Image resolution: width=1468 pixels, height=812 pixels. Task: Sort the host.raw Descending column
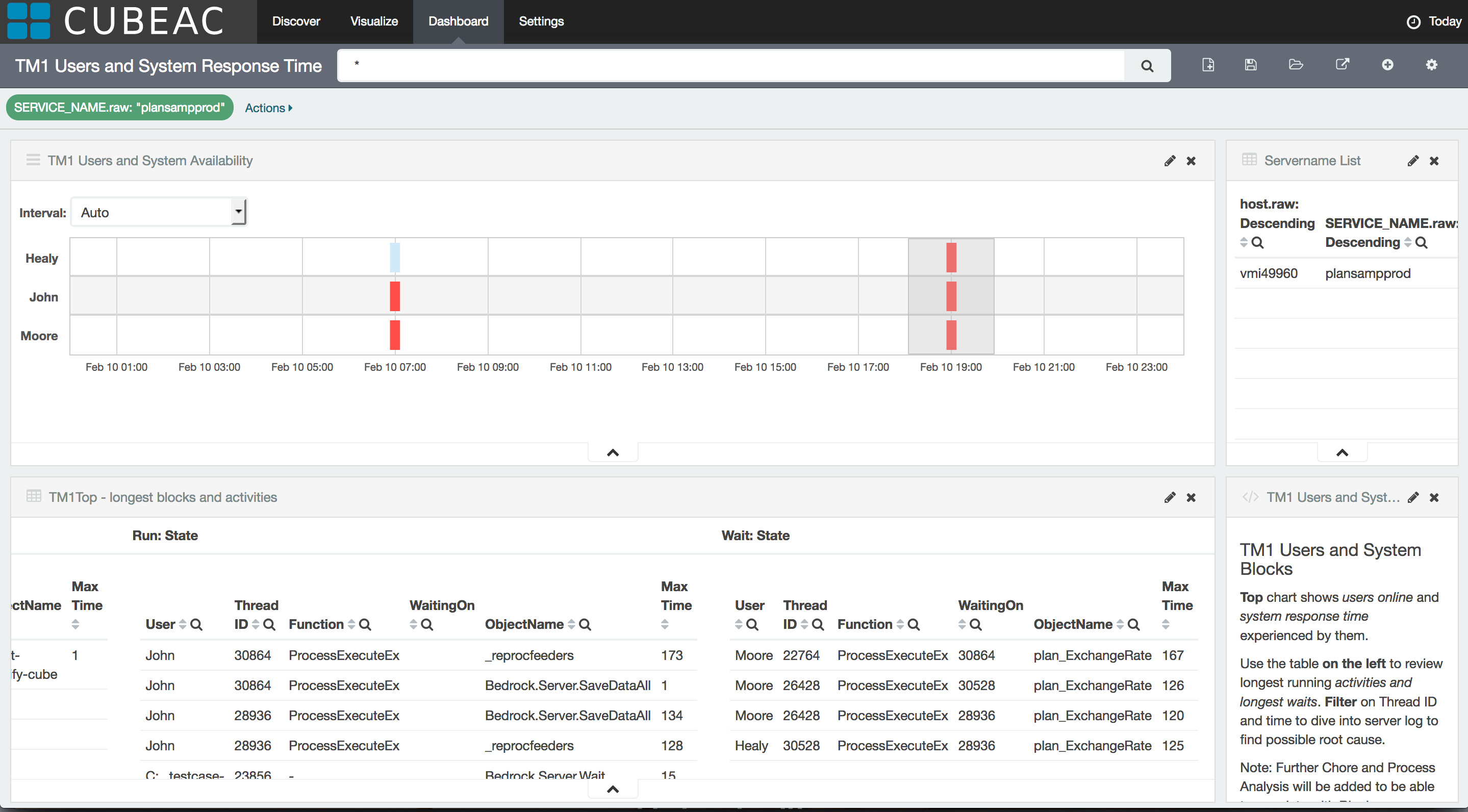1244,243
